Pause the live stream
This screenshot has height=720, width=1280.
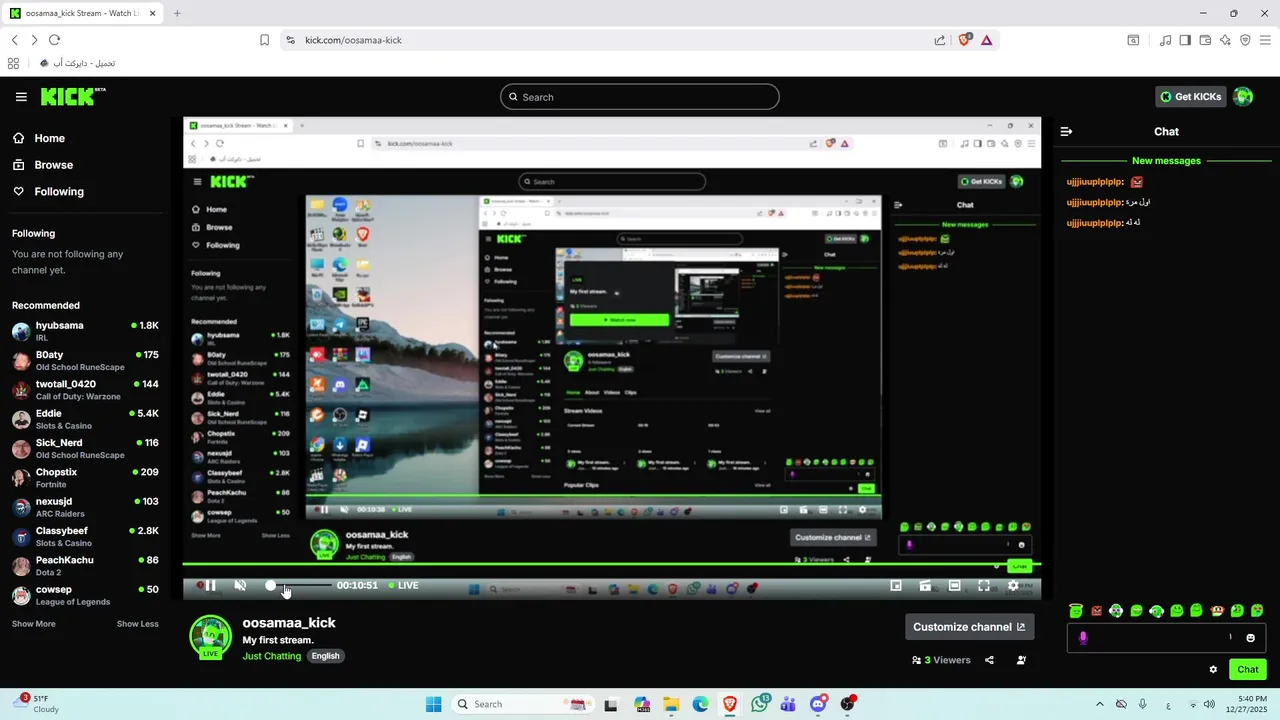click(210, 585)
